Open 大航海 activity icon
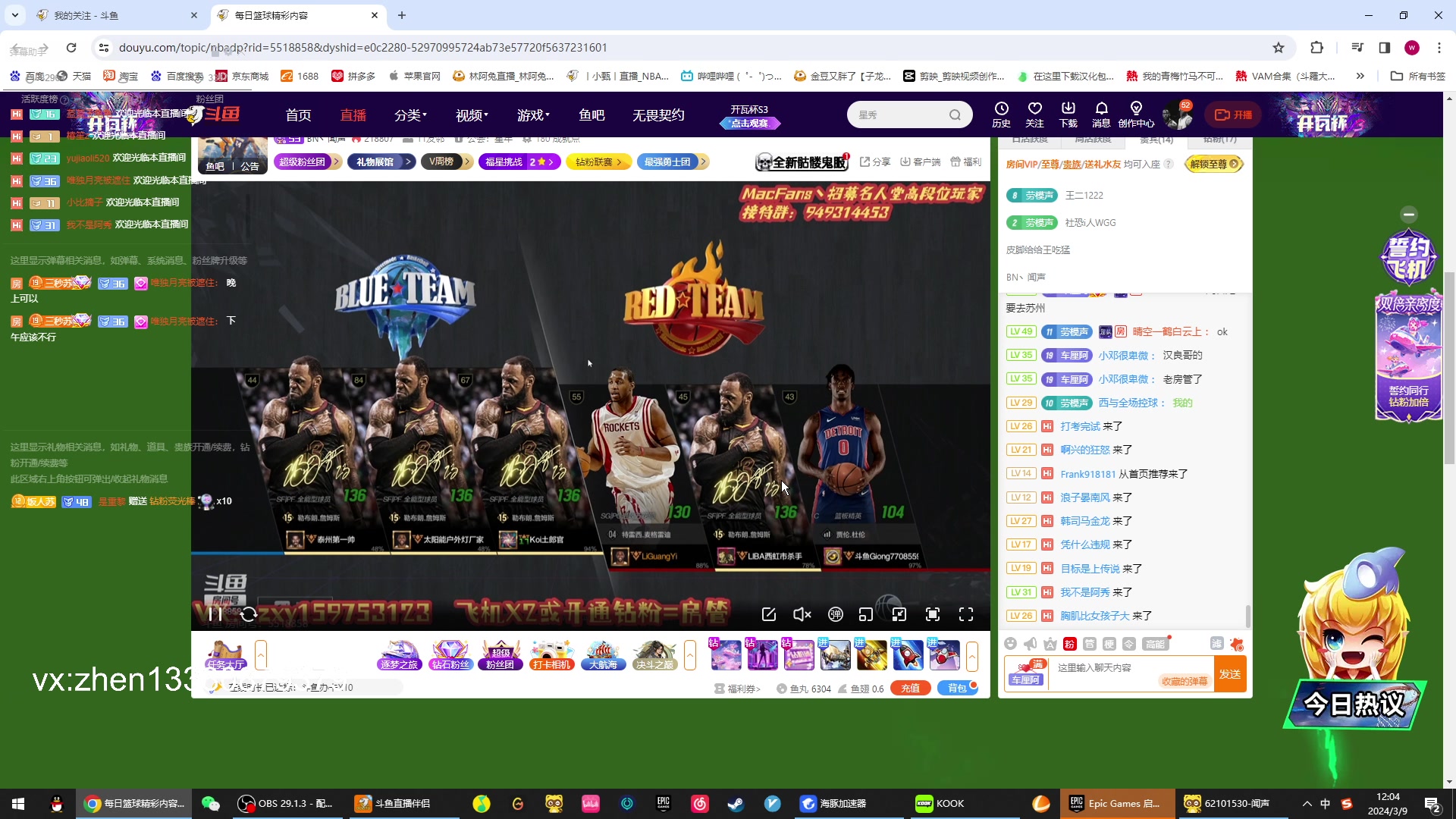 603,655
